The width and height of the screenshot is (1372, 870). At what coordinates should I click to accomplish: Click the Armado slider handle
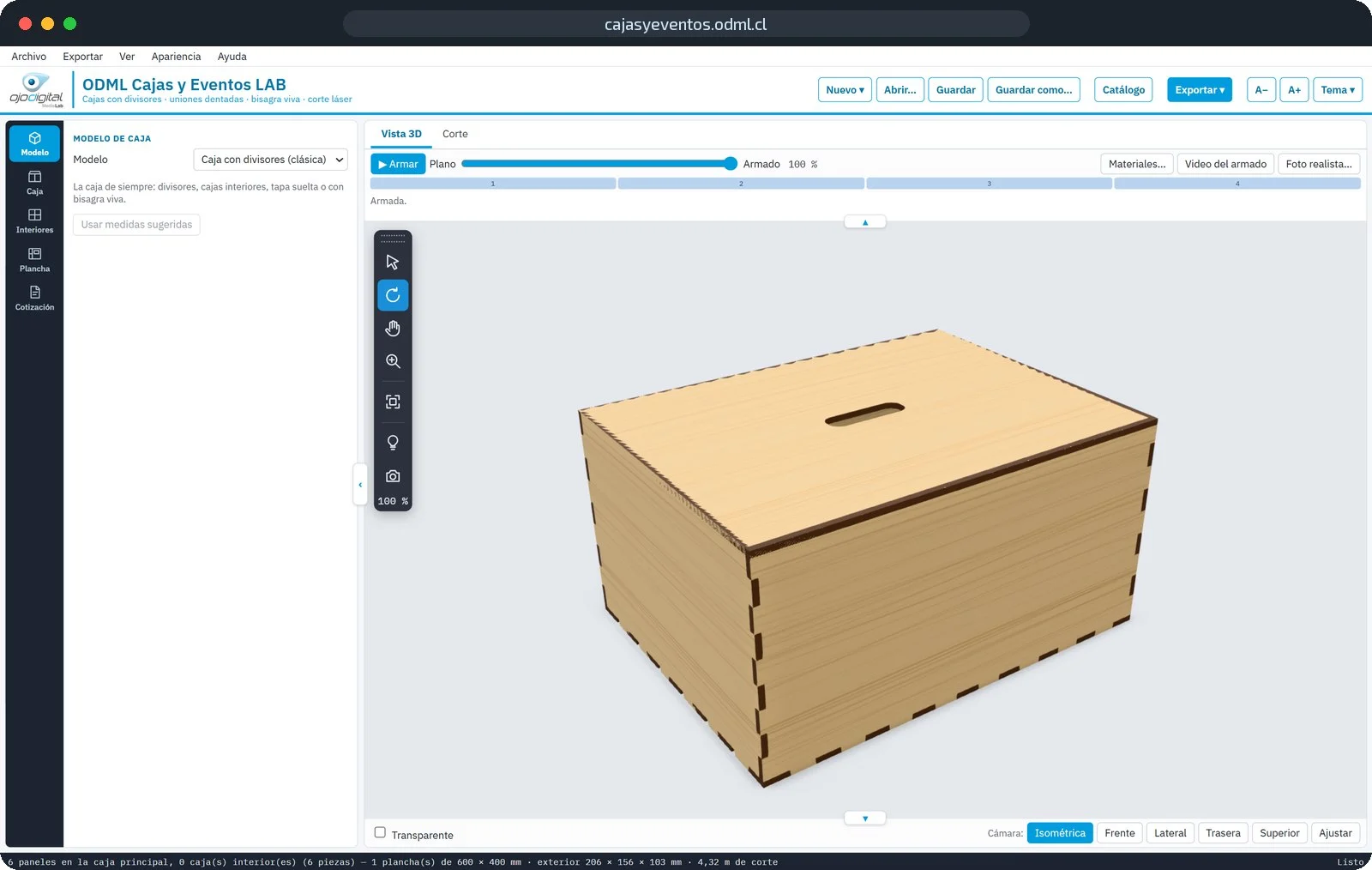pos(731,164)
